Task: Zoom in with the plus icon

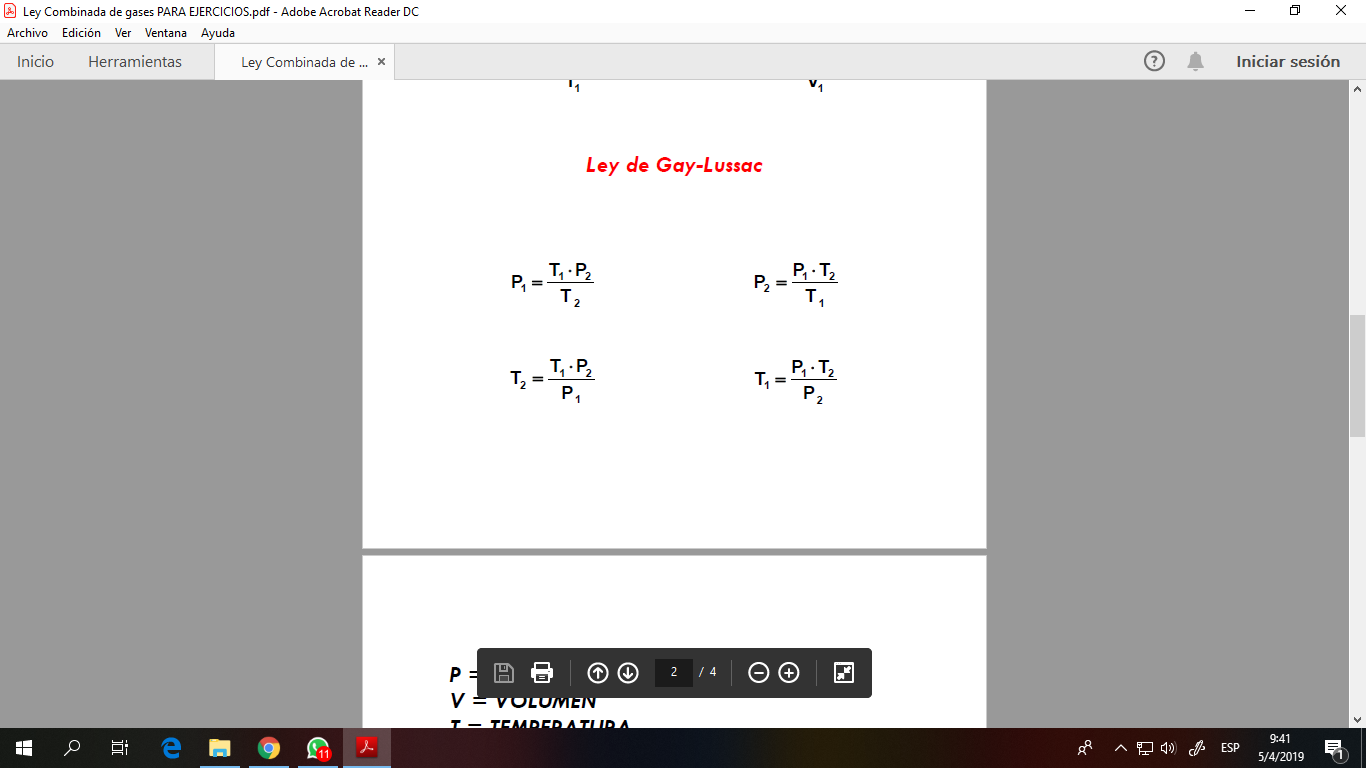Action: pos(789,673)
